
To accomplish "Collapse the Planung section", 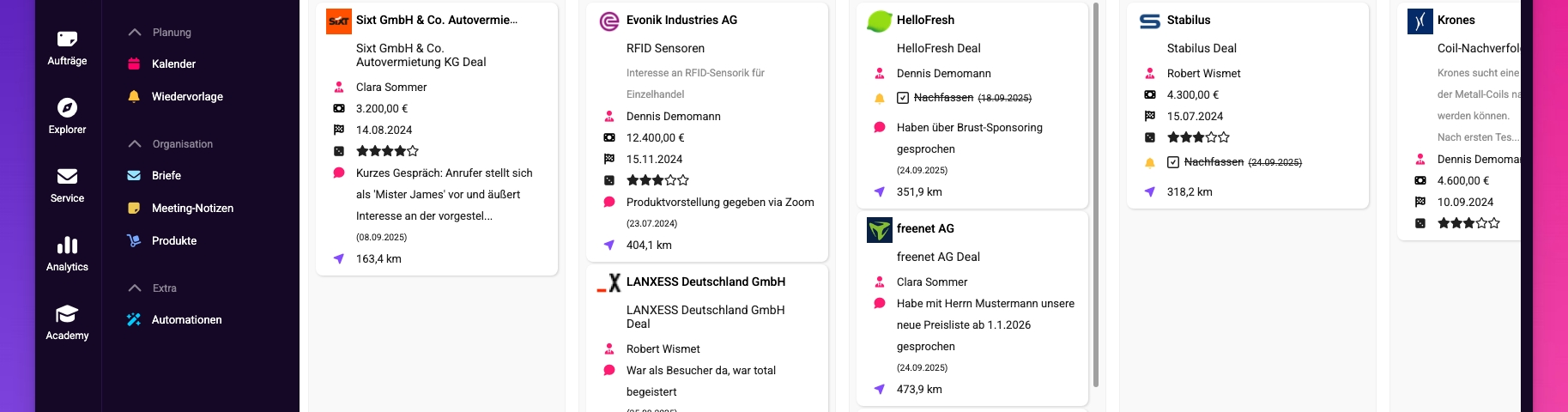I will [x=135, y=33].
